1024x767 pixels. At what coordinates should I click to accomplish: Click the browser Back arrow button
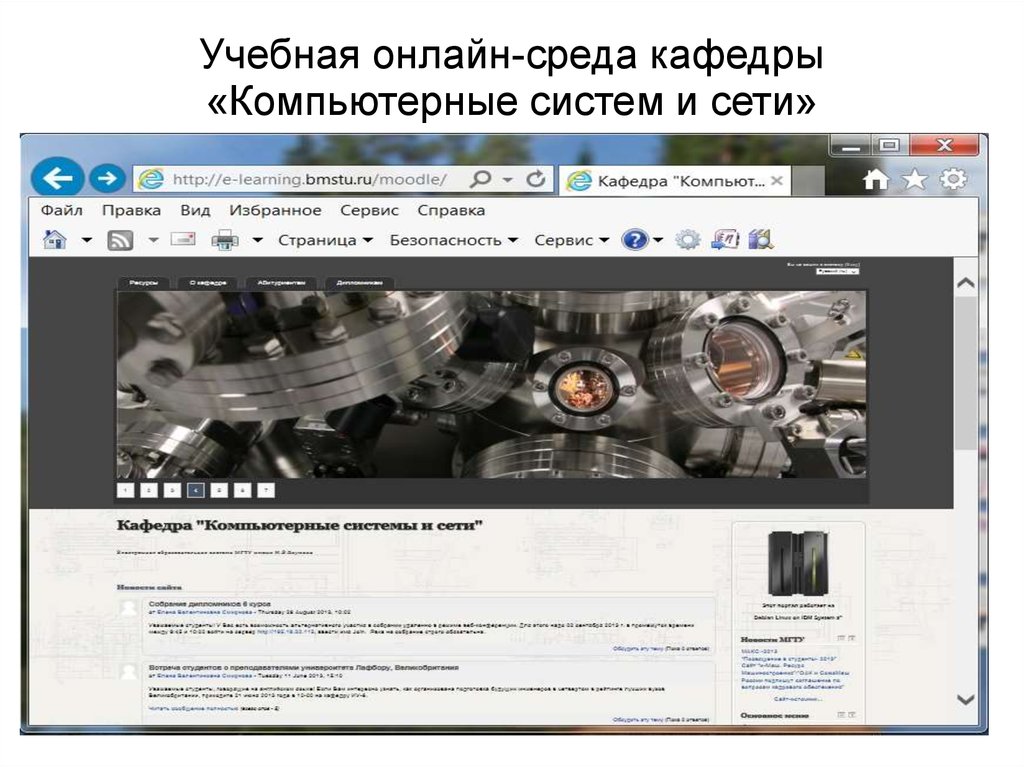(x=58, y=179)
